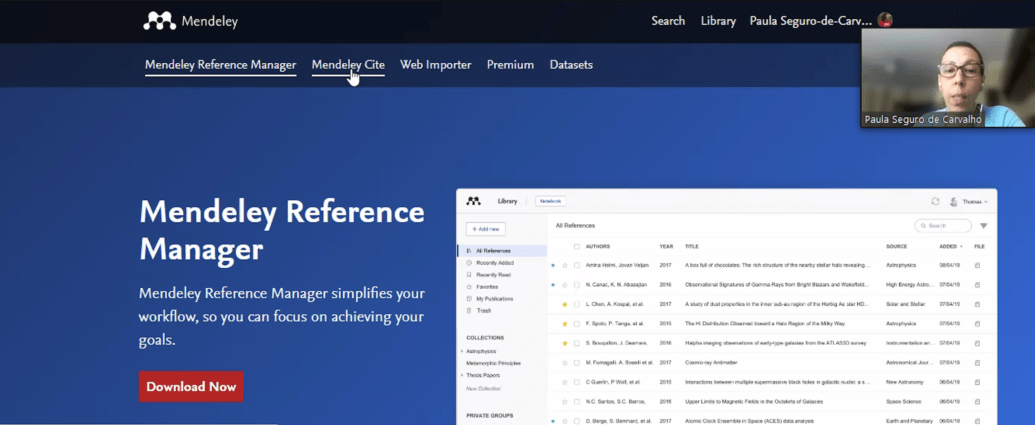The image size is (1035, 425).
Task: Expand the Thesis Papers collection
Action: pyautogui.click(x=462, y=375)
